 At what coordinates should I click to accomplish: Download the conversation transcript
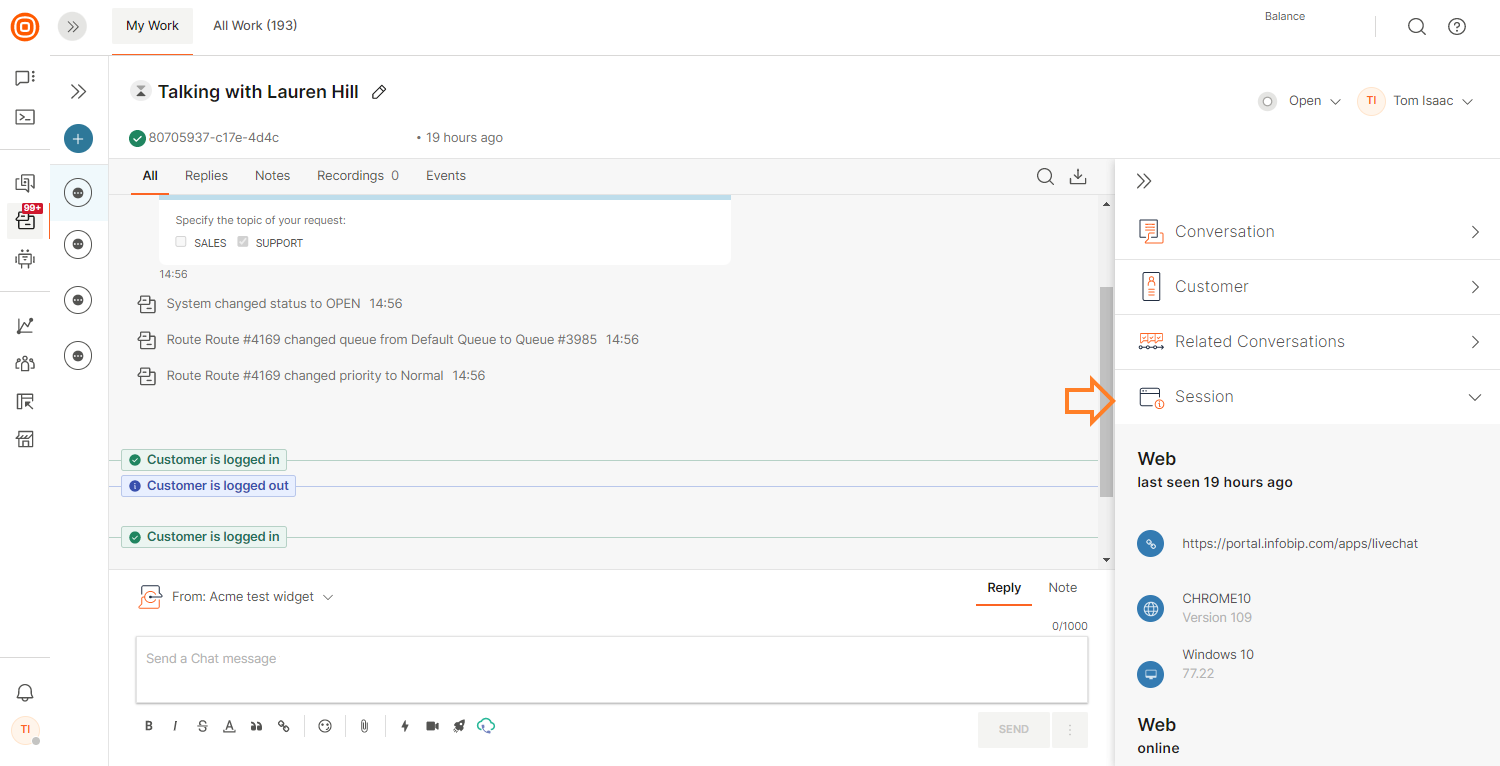[x=1078, y=177]
